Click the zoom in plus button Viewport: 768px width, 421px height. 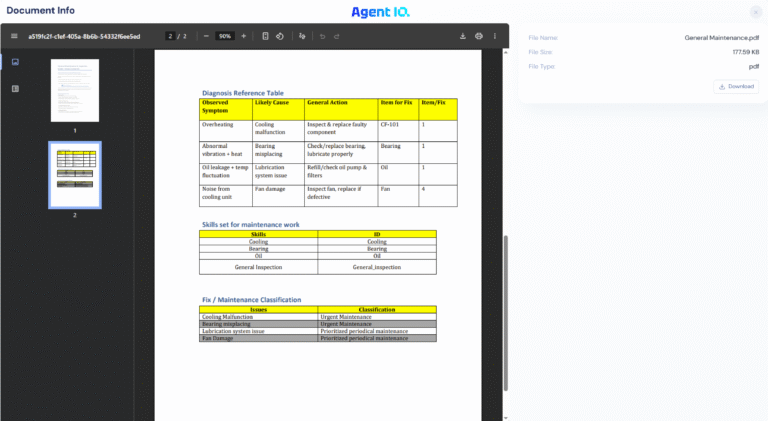coord(243,36)
